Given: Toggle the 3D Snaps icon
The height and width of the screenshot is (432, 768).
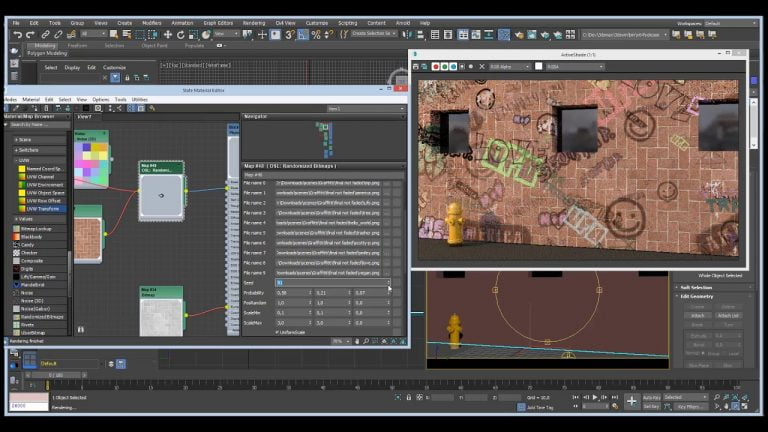Looking at the screenshot, I should [290, 34].
